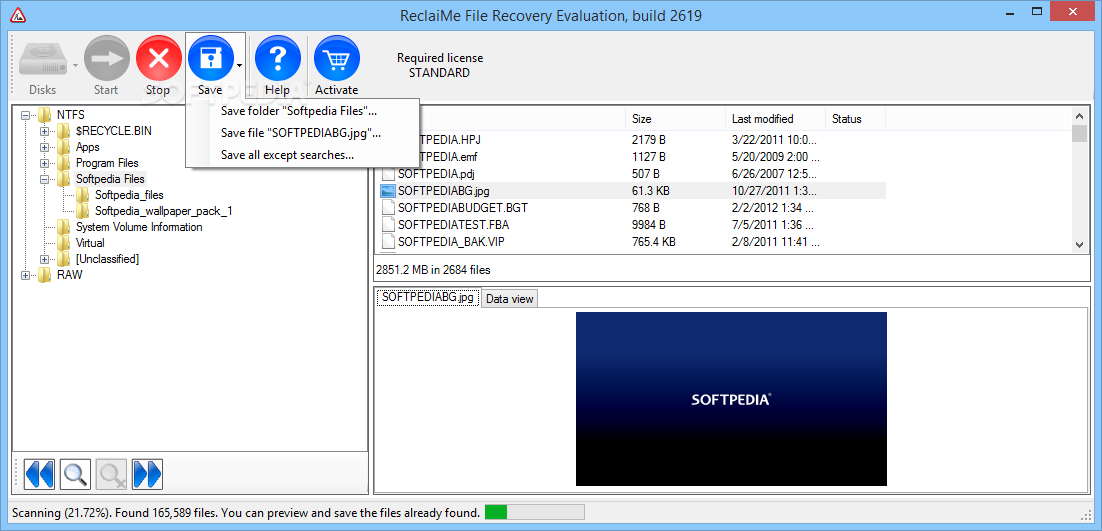Expand the Apps tree node

45,147
